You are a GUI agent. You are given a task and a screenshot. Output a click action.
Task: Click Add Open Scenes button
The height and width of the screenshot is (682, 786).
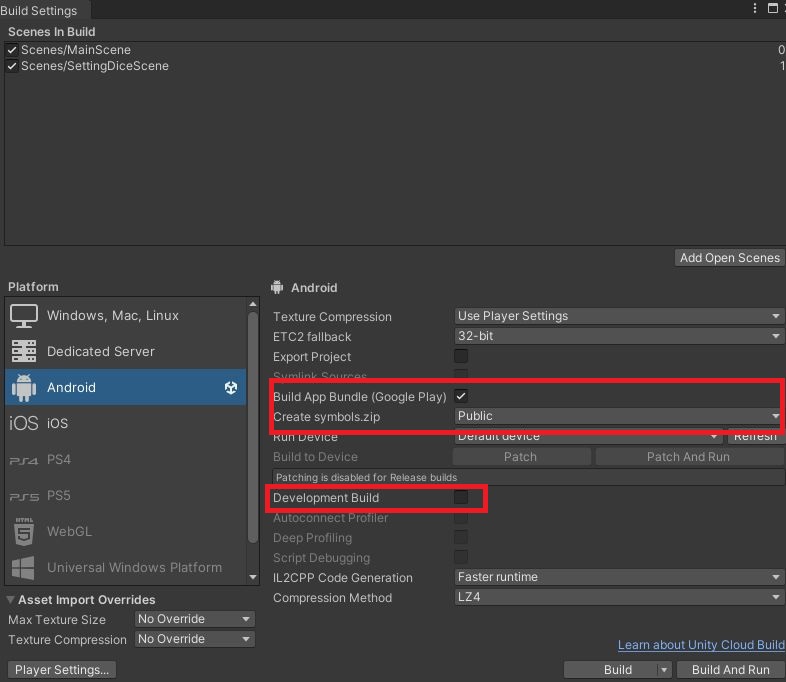pyautogui.click(x=729, y=258)
